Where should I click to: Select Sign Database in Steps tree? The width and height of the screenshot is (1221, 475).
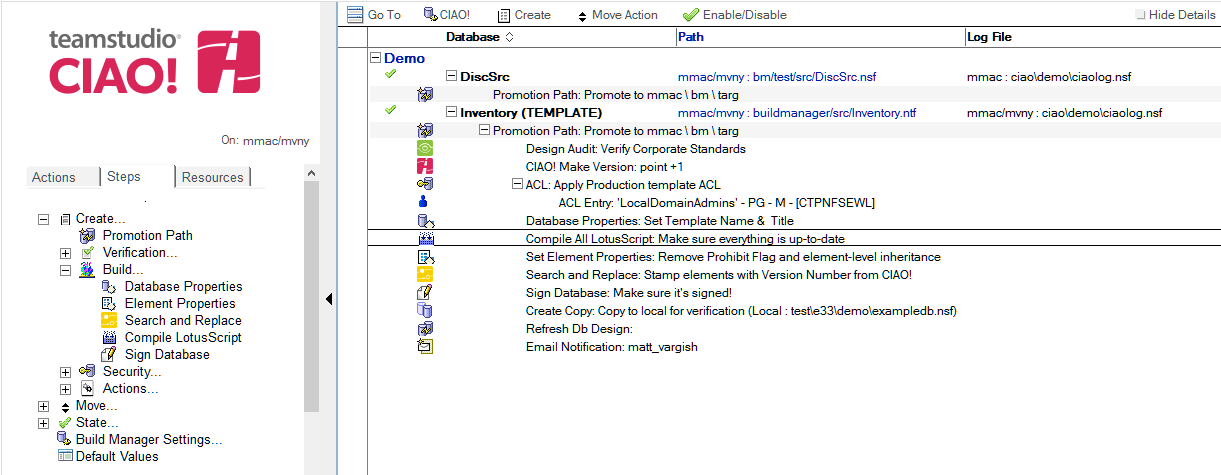pos(167,354)
